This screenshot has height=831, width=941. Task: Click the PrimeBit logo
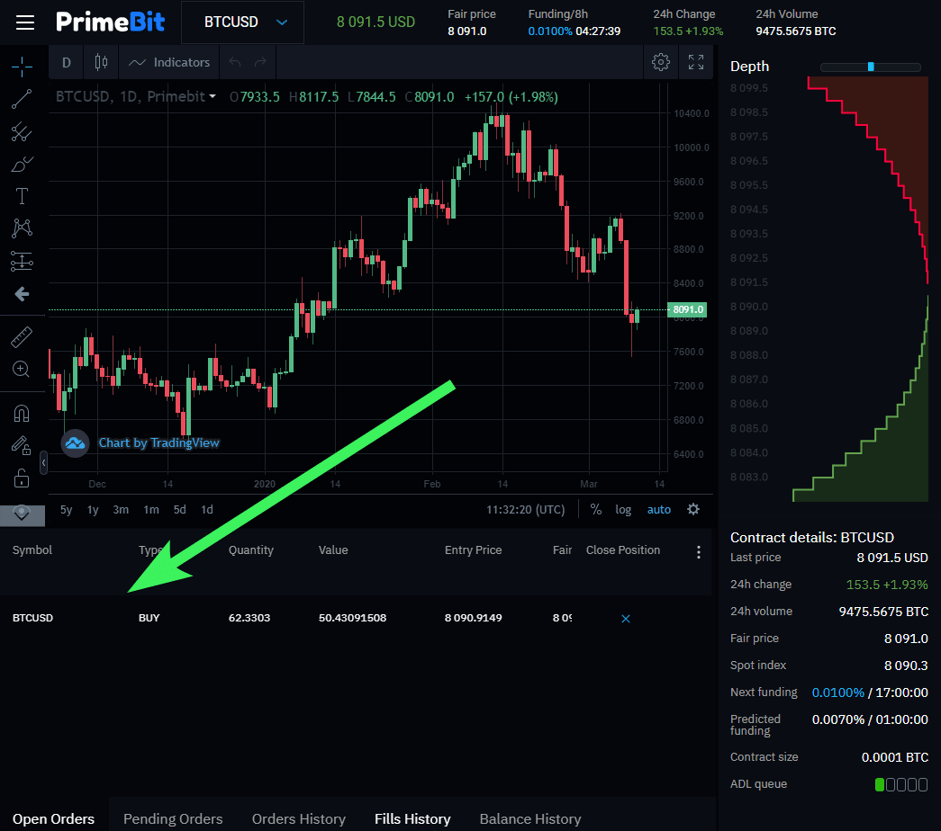coord(110,22)
